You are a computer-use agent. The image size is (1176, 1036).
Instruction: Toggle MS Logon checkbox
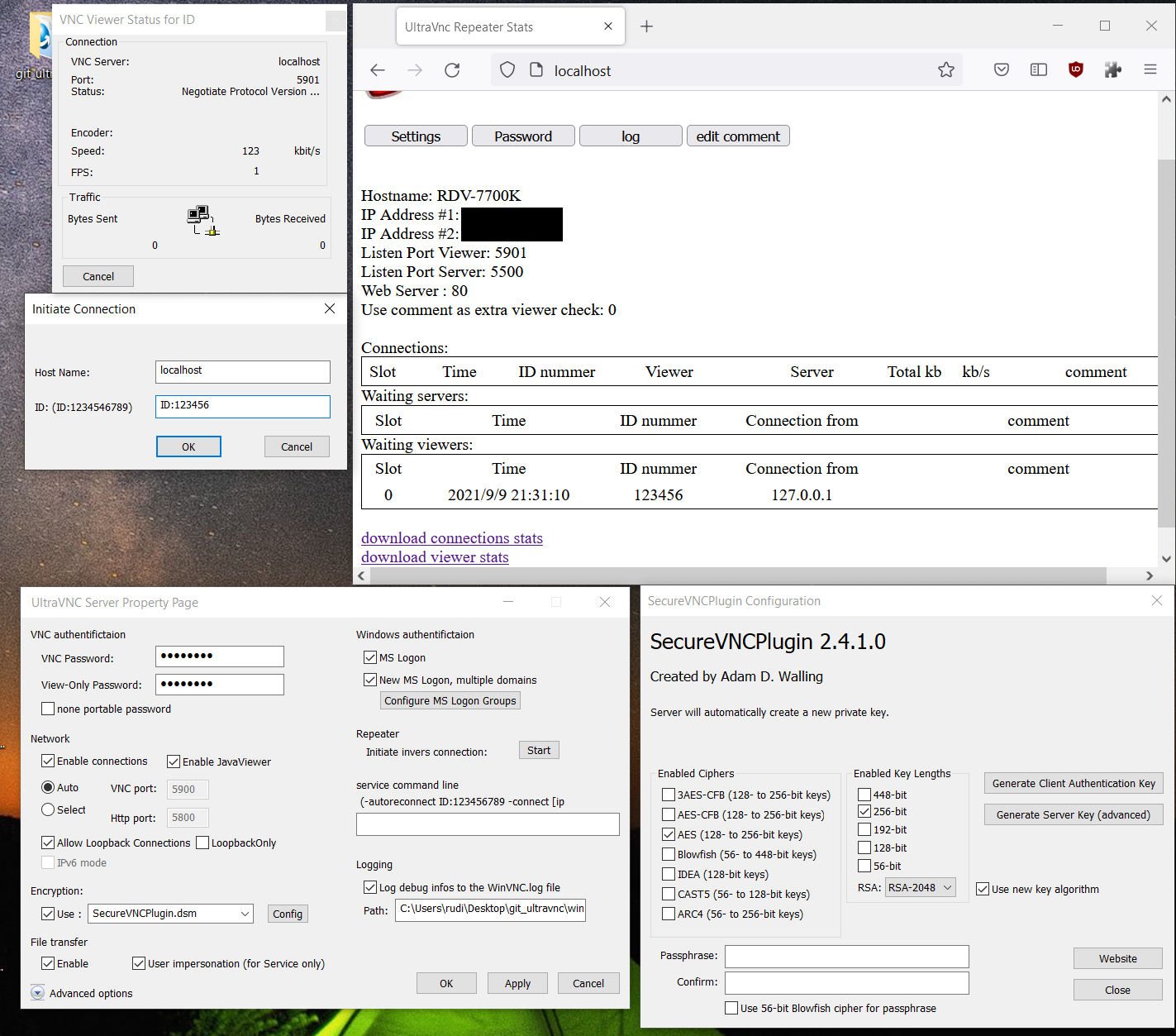coord(370,657)
